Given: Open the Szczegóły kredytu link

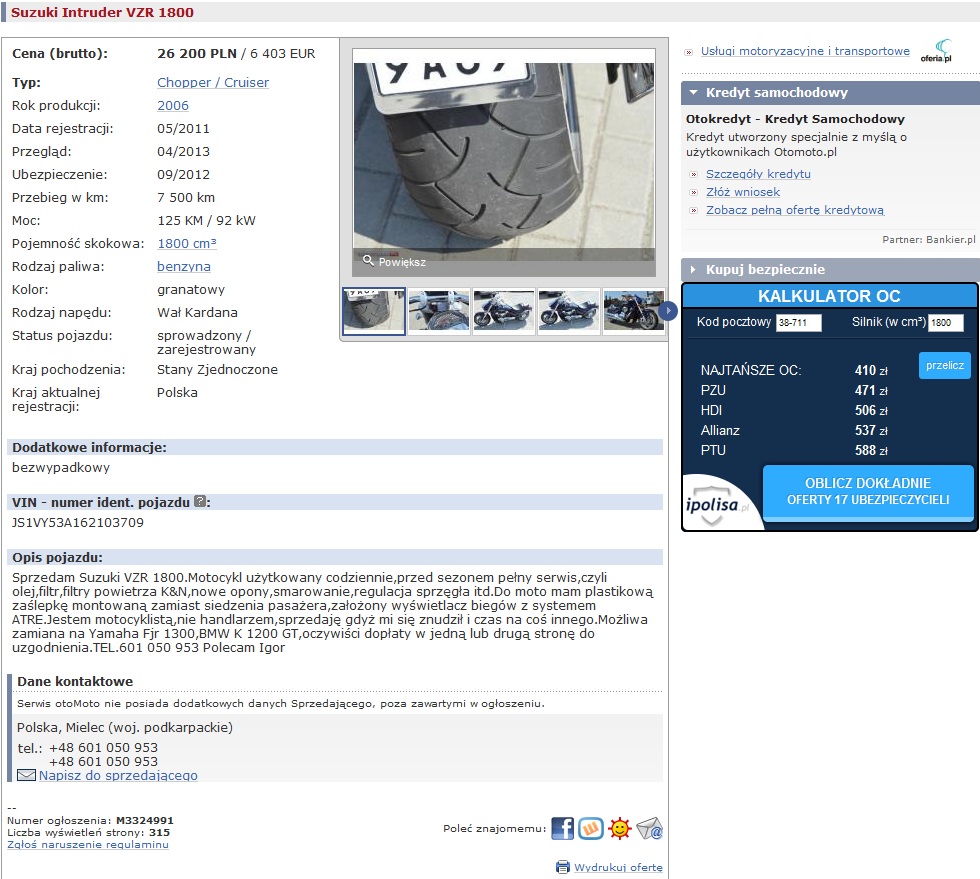Looking at the screenshot, I should (x=758, y=174).
